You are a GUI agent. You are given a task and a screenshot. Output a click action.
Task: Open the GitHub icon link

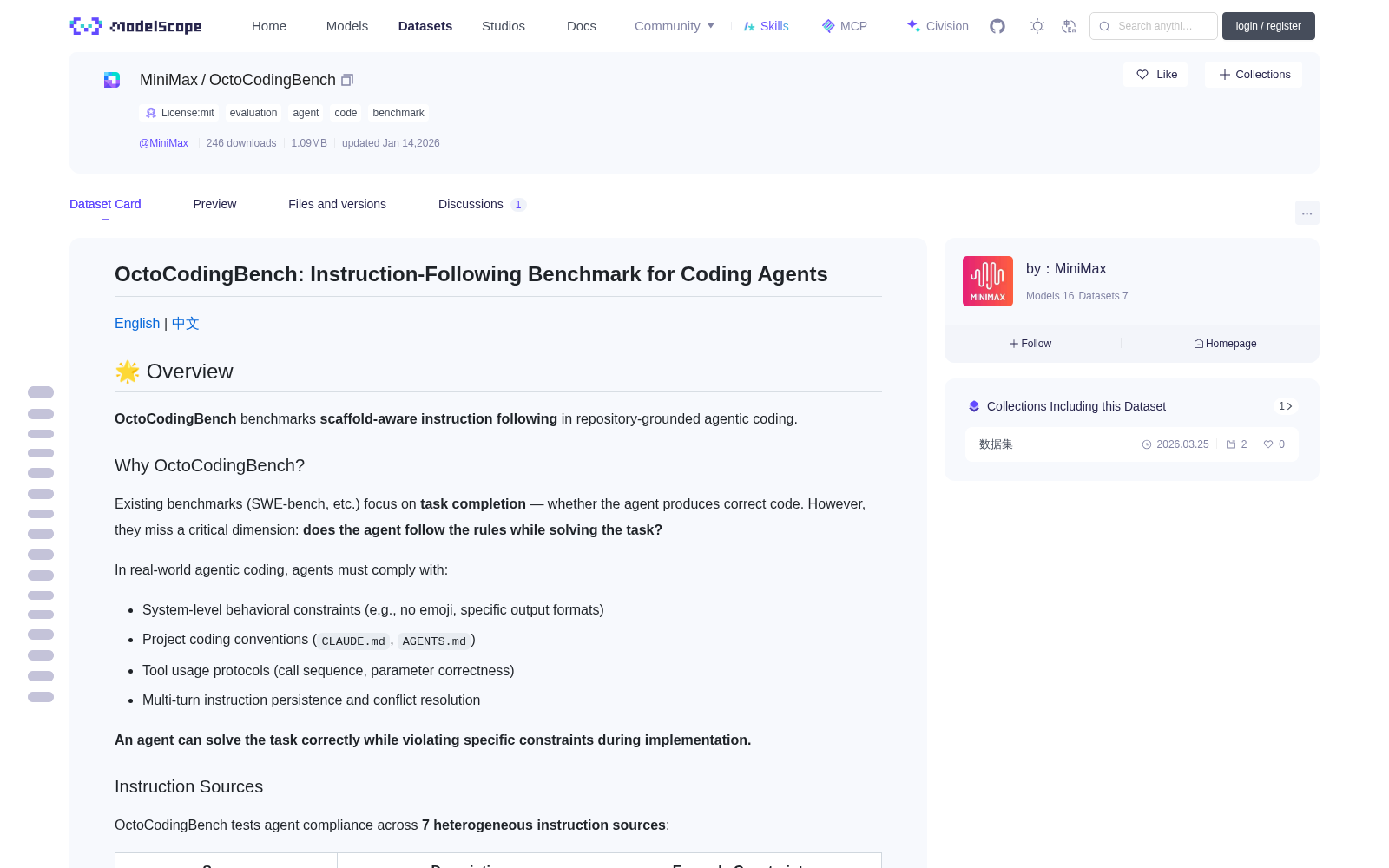(x=997, y=26)
